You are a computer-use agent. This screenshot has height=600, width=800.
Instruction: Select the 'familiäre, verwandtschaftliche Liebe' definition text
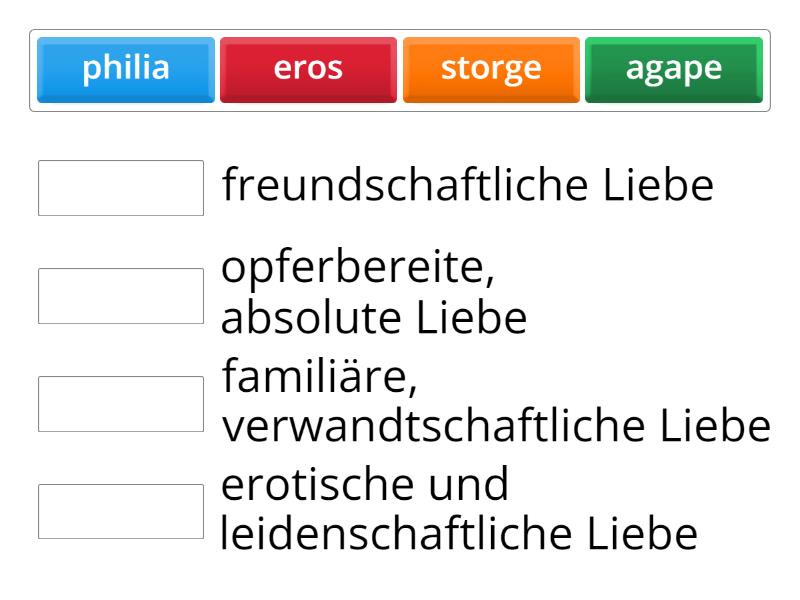(x=496, y=402)
